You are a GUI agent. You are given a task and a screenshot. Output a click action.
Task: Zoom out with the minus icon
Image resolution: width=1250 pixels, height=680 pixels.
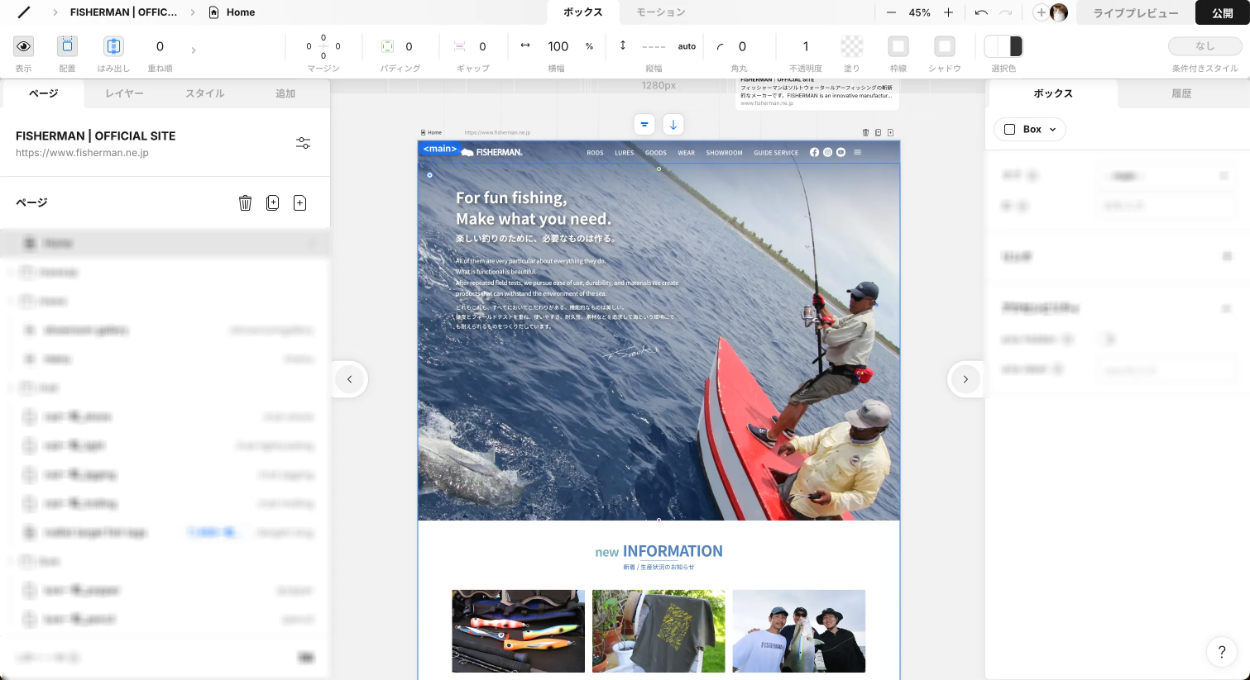coord(891,13)
